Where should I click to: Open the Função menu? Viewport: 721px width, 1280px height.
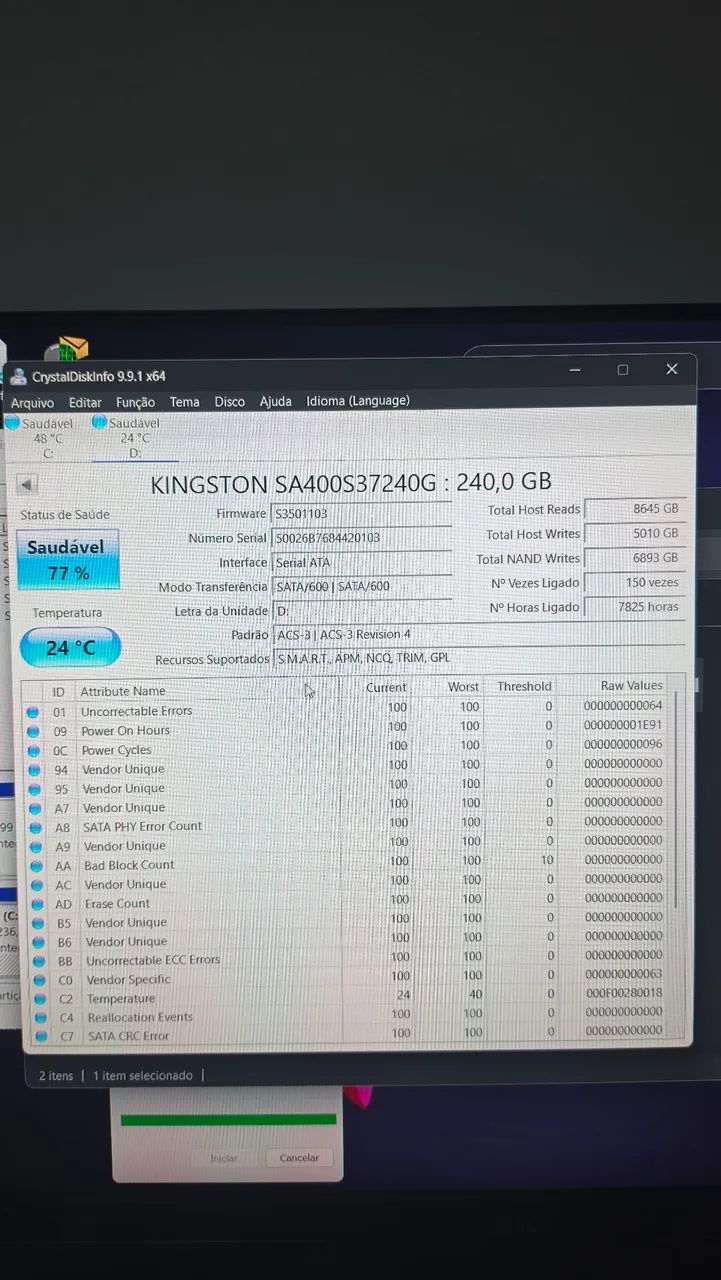[x=135, y=402]
